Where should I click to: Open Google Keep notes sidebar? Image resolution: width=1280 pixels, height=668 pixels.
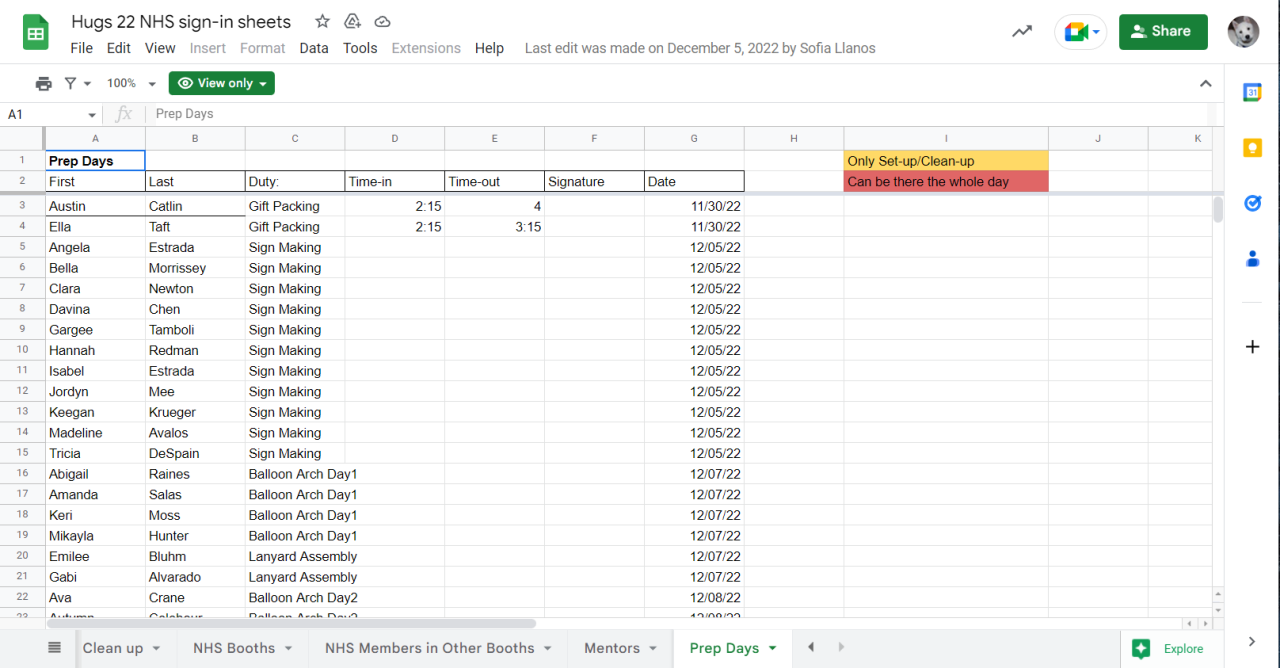pyautogui.click(x=1252, y=148)
